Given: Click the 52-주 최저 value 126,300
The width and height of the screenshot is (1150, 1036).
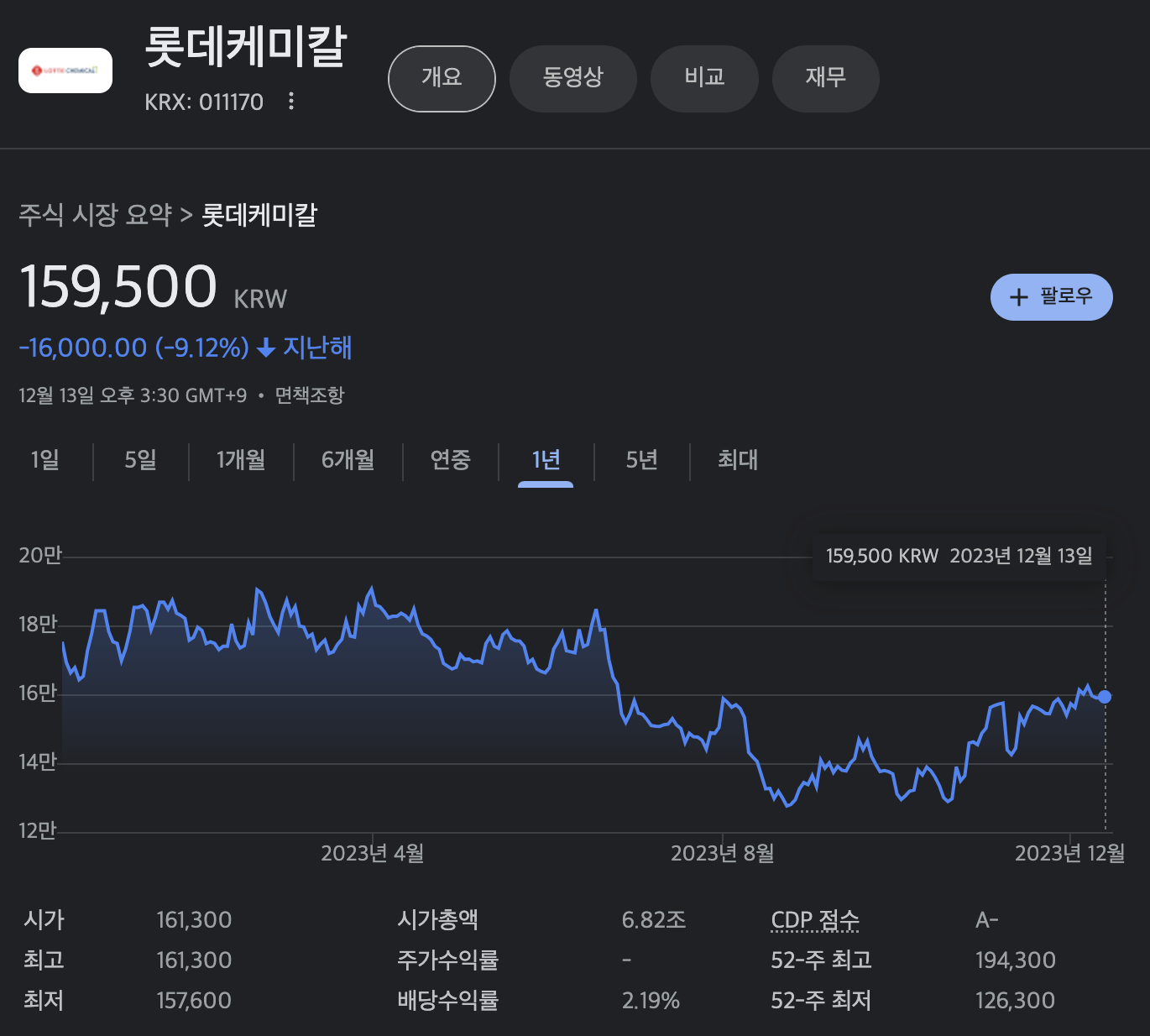Looking at the screenshot, I should click(x=1016, y=1001).
